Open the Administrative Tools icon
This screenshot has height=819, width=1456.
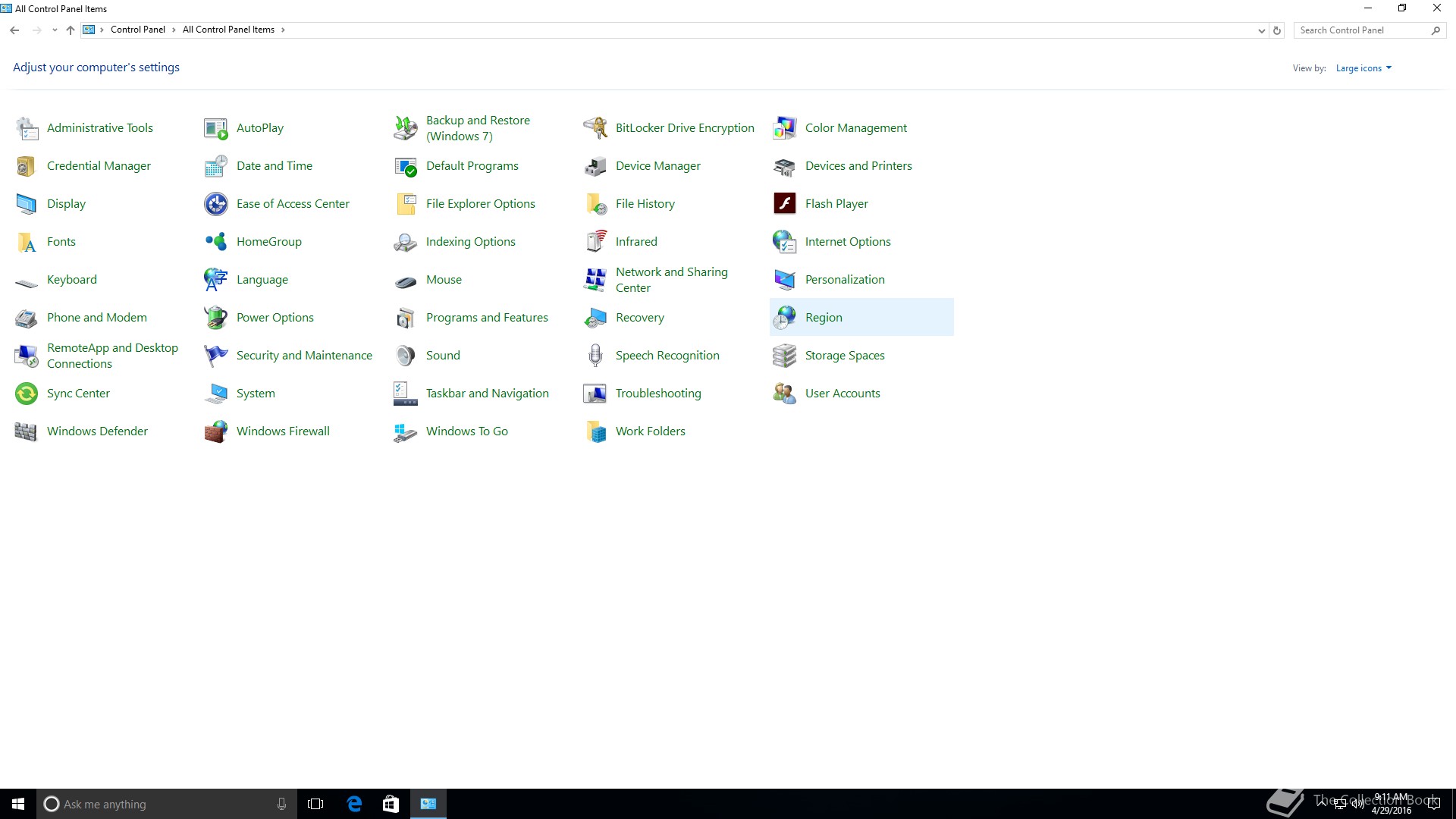coord(27,128)
